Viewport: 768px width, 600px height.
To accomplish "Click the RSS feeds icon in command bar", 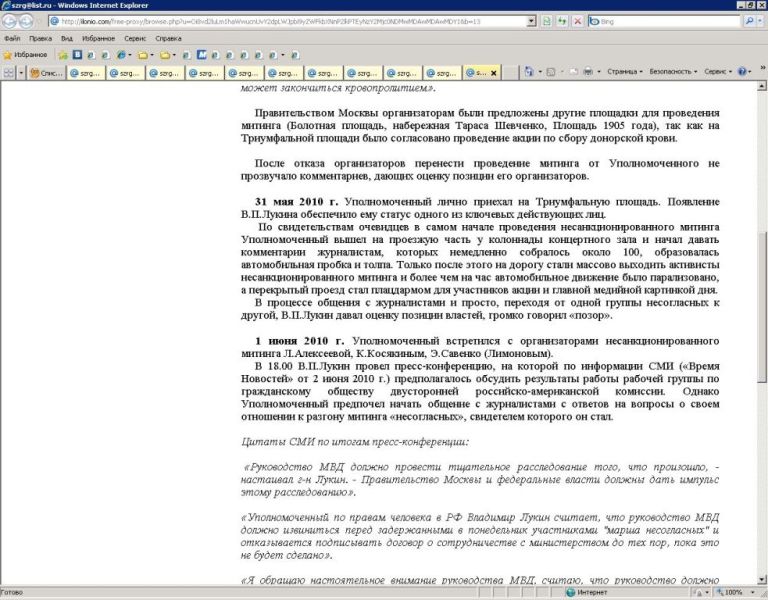I will (551, 72).
